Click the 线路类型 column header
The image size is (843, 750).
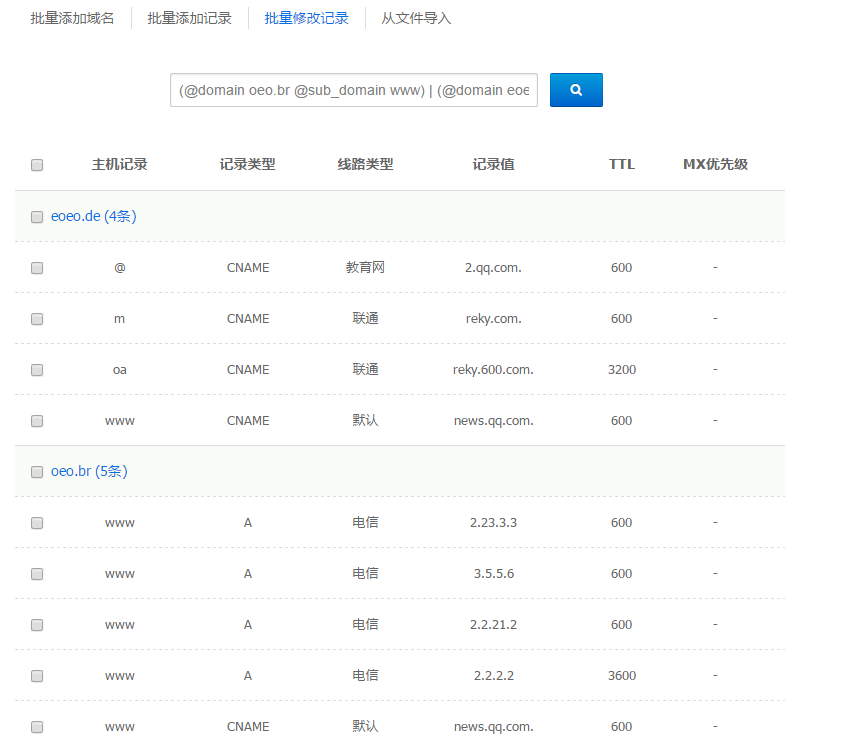[x=366, y=164]
